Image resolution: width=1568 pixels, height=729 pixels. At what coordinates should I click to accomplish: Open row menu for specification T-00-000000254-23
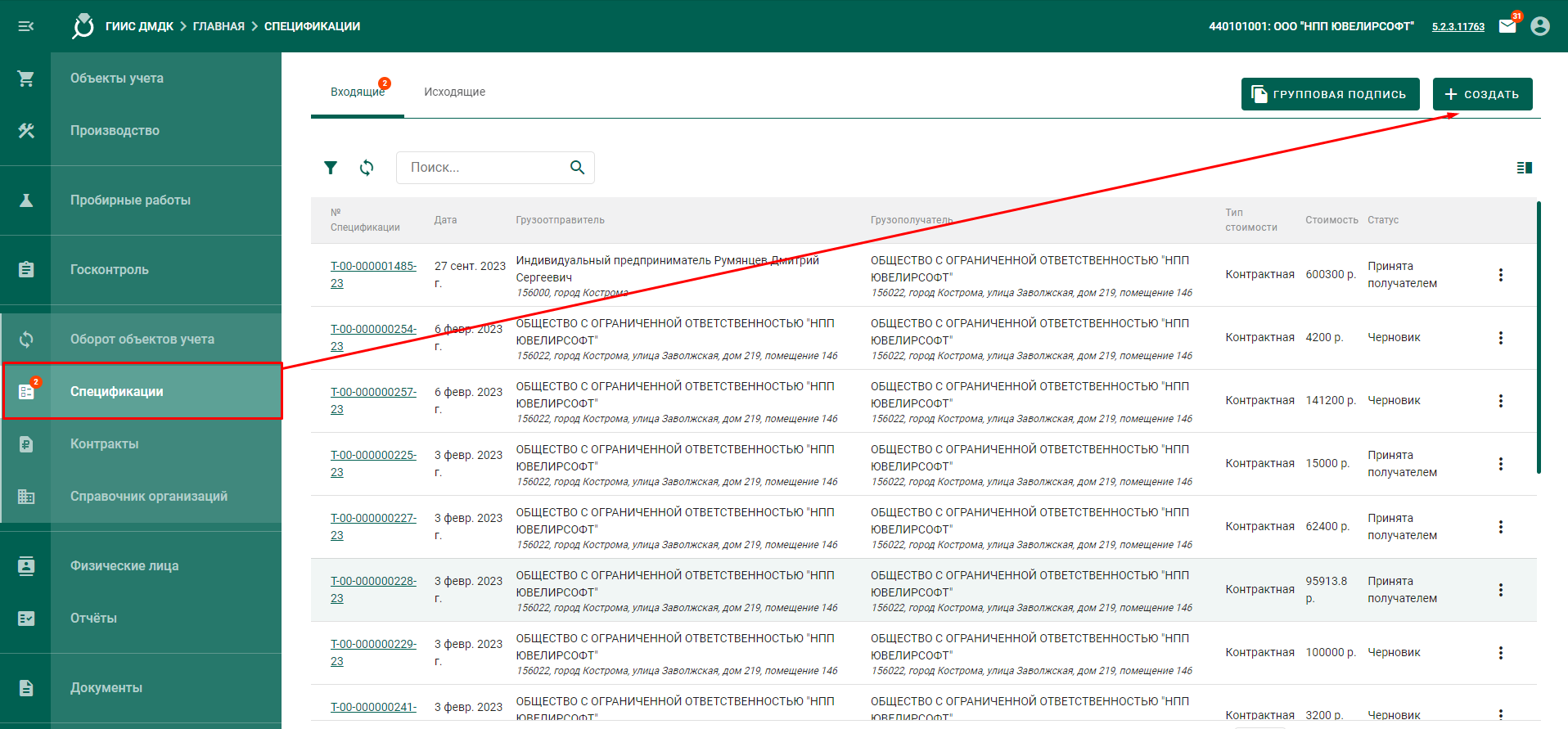click(1501, 338)
